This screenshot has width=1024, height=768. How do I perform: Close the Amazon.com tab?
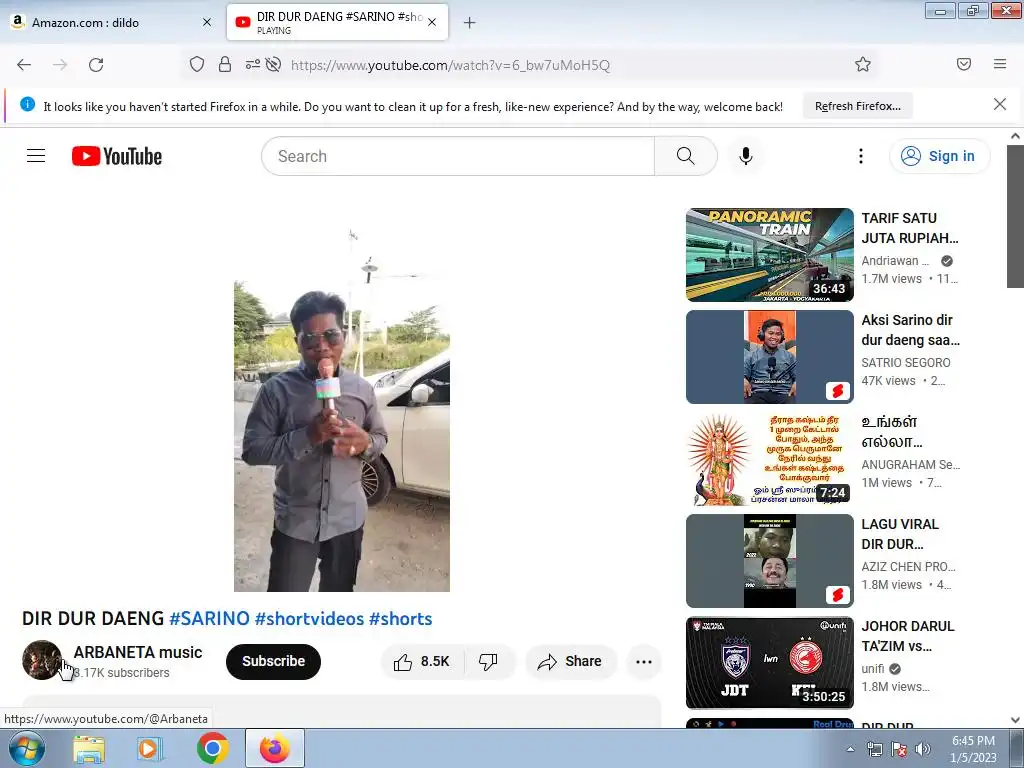pos(207,22)
